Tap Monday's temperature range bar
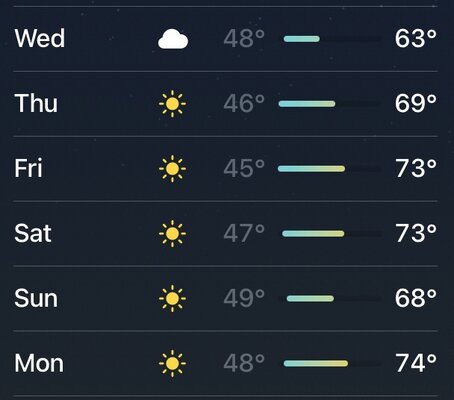 (332, 363)
